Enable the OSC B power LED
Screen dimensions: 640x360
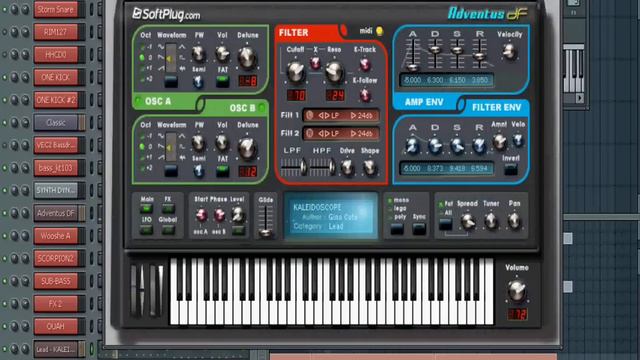click(x=262, y=108)
